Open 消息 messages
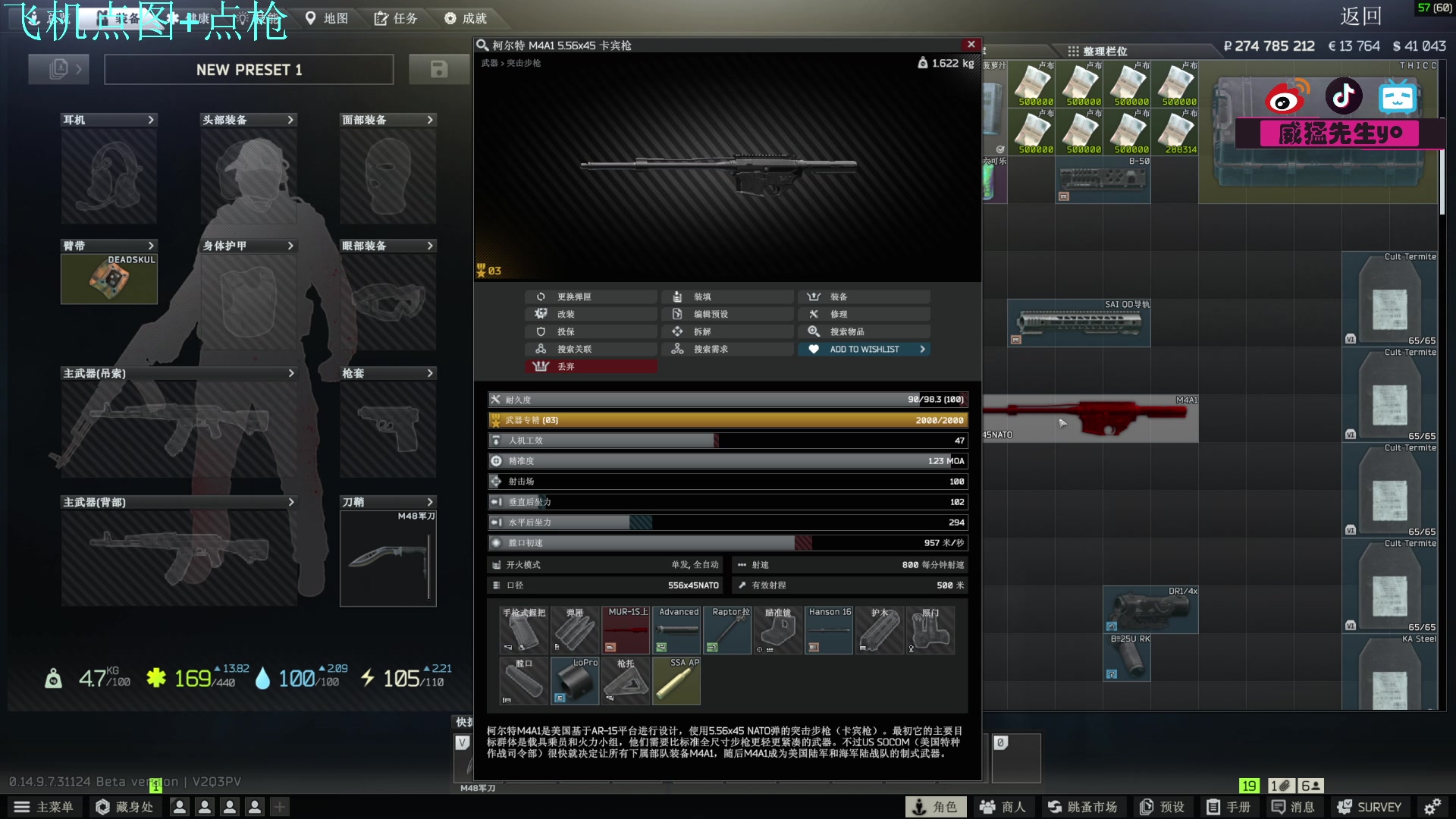 (1294, 807)
